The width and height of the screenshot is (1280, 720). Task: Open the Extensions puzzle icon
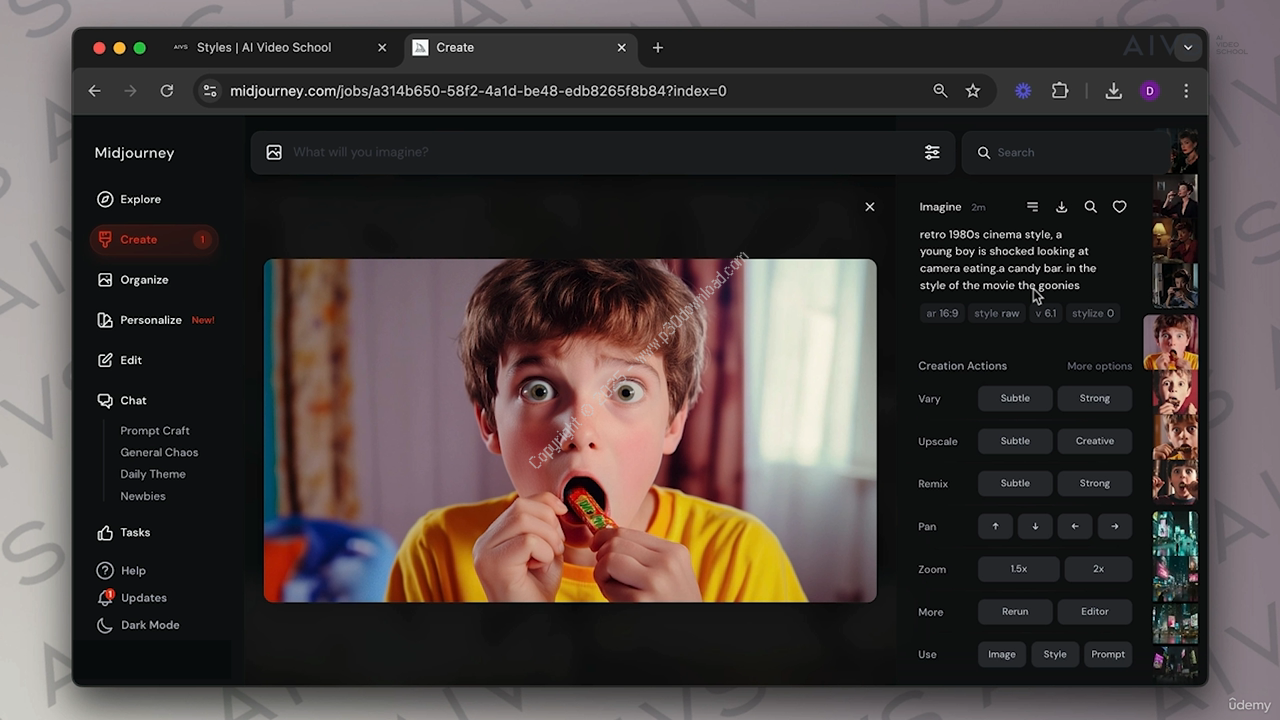tap(1060, 91)
